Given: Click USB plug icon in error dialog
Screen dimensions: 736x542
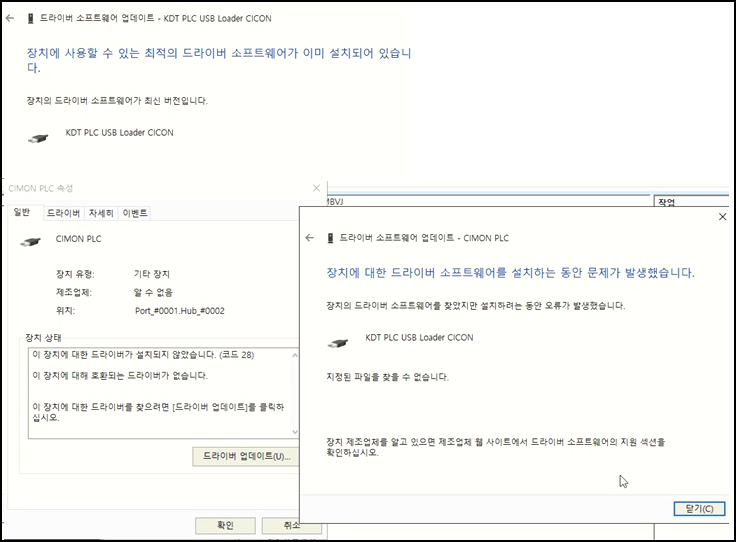Looking at the screenshot, I should (337, 344).
